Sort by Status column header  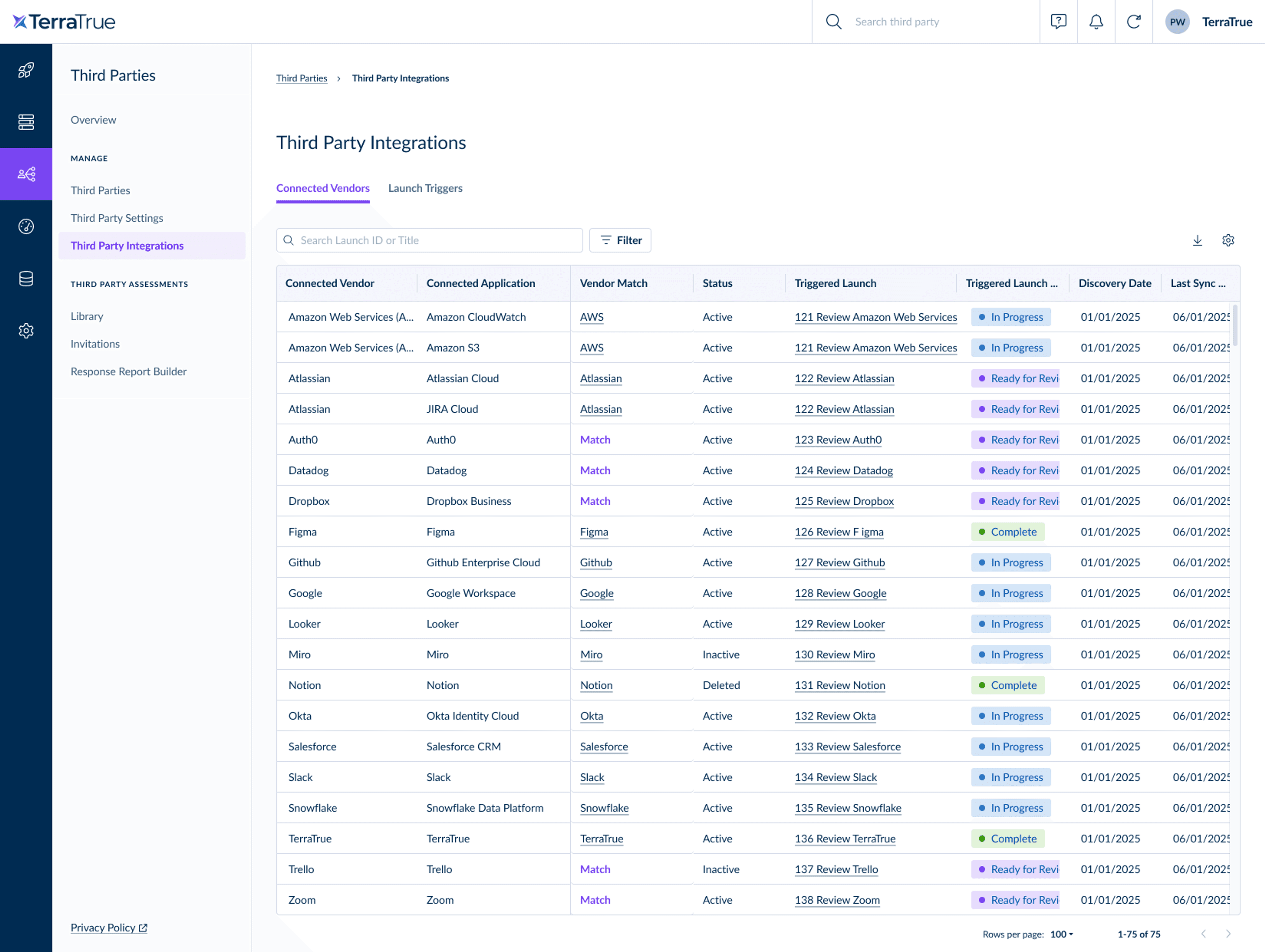click(x=717, y=283)
